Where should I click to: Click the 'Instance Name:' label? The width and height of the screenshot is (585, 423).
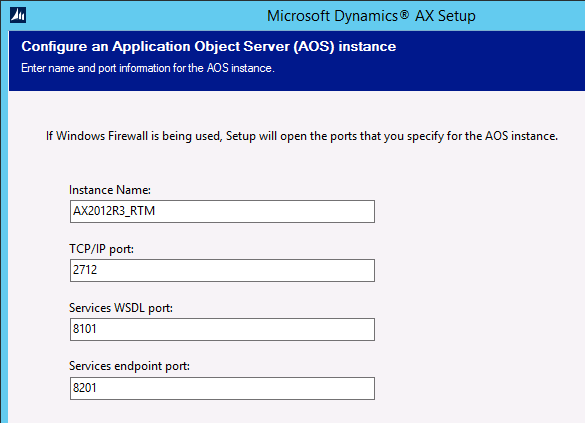pyautogui.click(x=110, y=190)
